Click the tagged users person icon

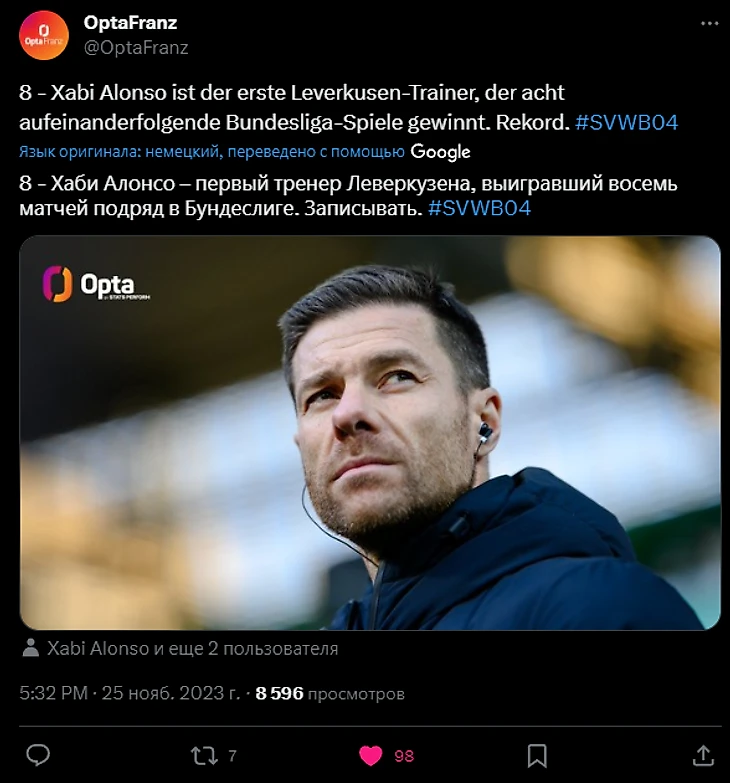(x=31, y=648)
